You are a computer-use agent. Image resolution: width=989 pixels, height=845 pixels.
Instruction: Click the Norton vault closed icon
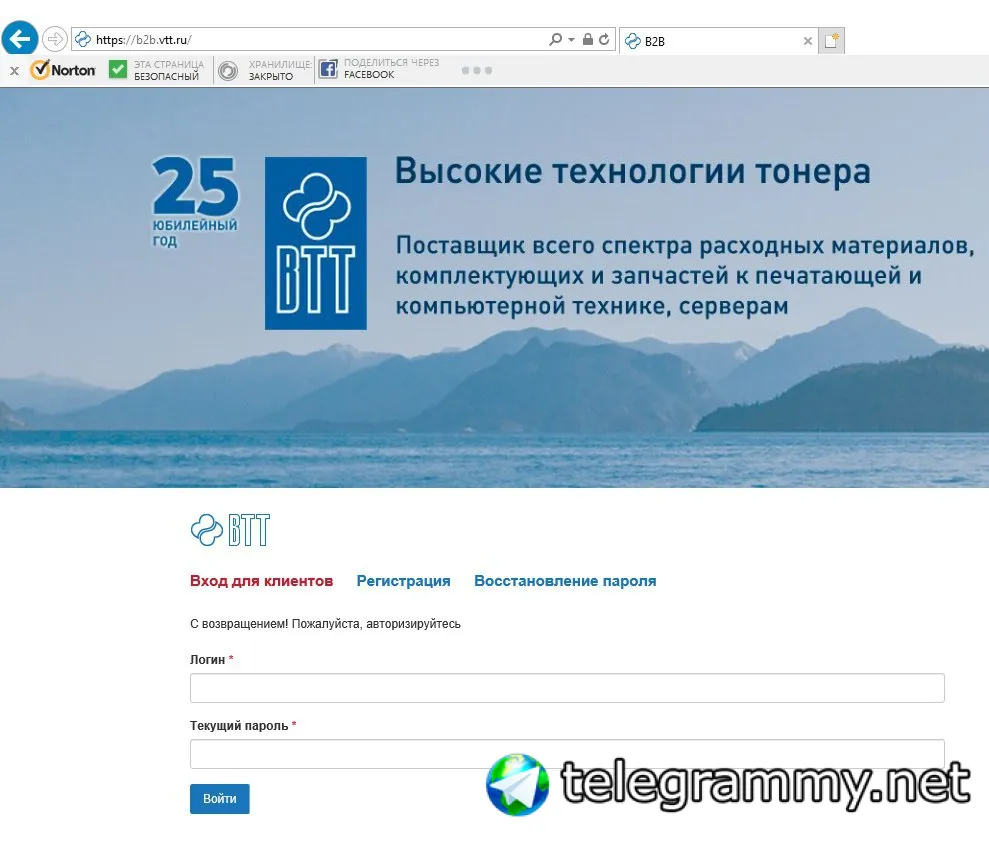click(228, 71)
